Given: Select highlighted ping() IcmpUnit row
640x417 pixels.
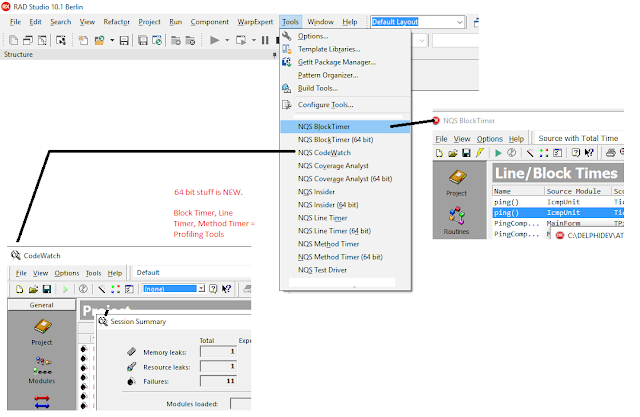Looking at the screenshot, I should 558,213.
